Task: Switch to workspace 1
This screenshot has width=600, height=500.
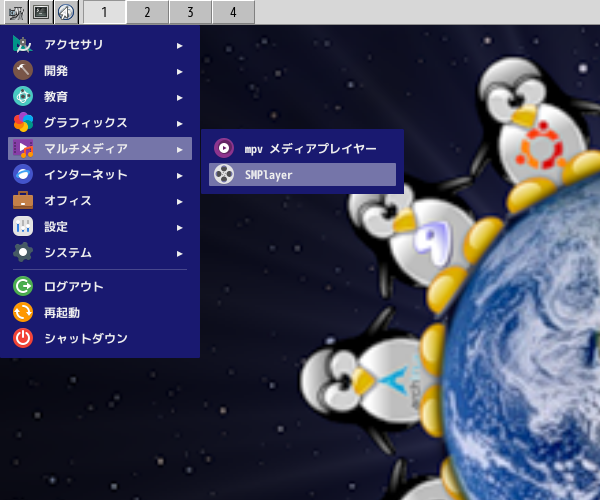Action: pos(104,12)
